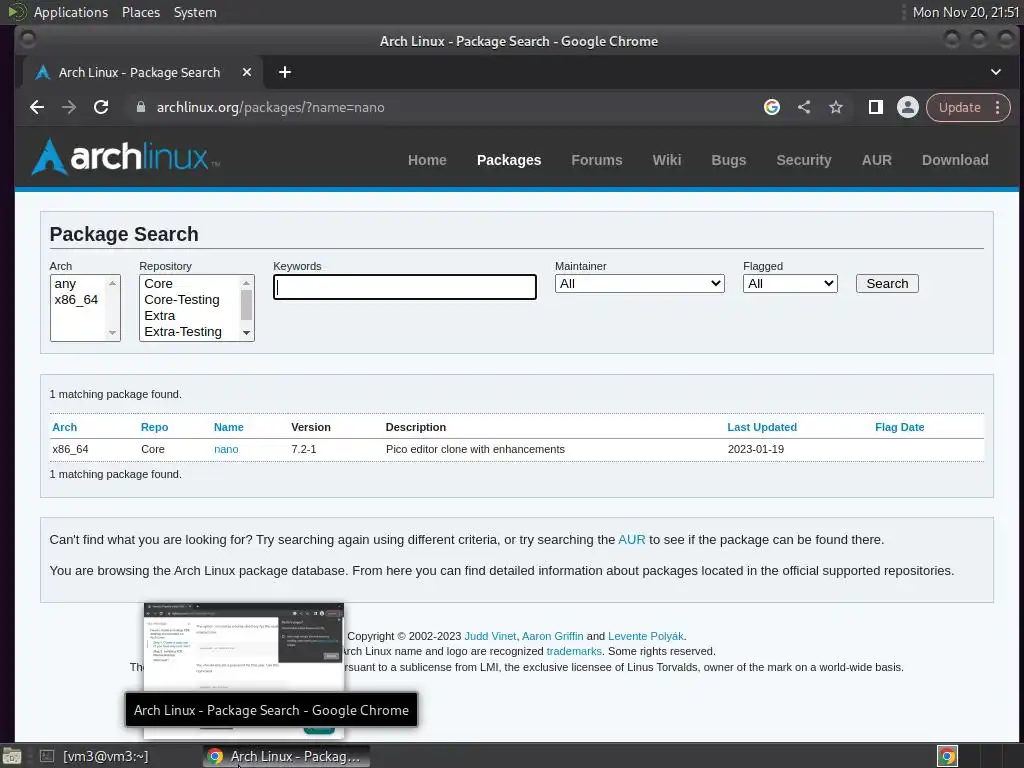
Task: Click the Arch list scroll-down arrow
Action: coord(112,333)
